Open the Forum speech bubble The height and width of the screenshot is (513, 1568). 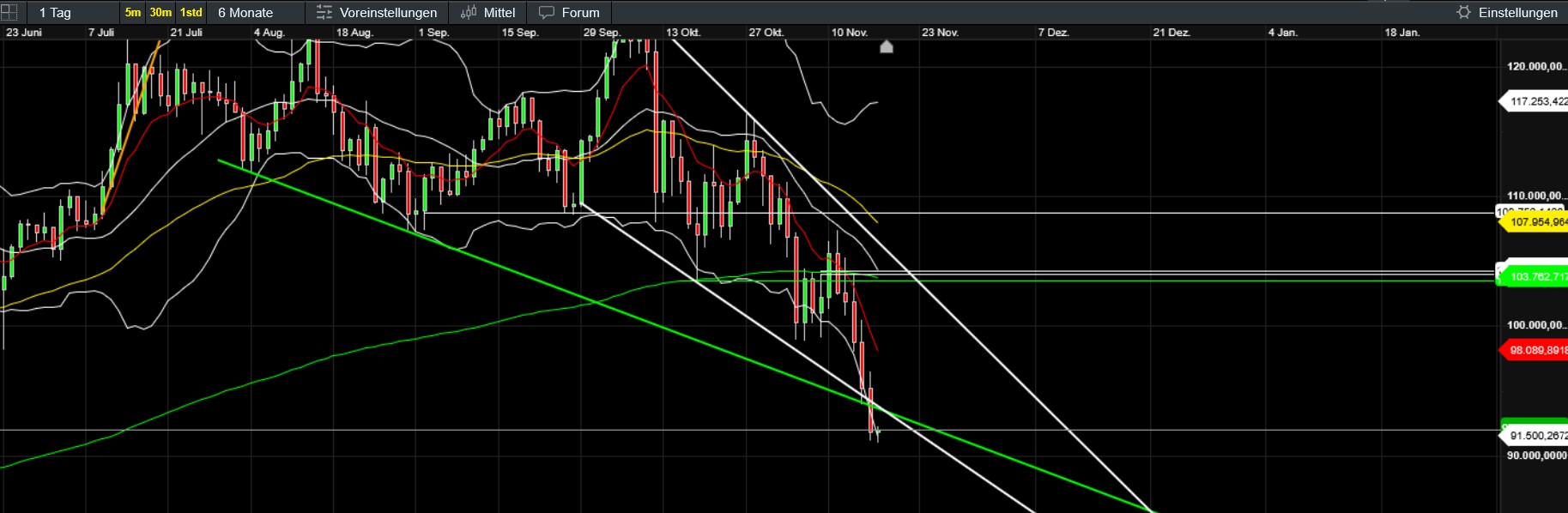(569, 12)
